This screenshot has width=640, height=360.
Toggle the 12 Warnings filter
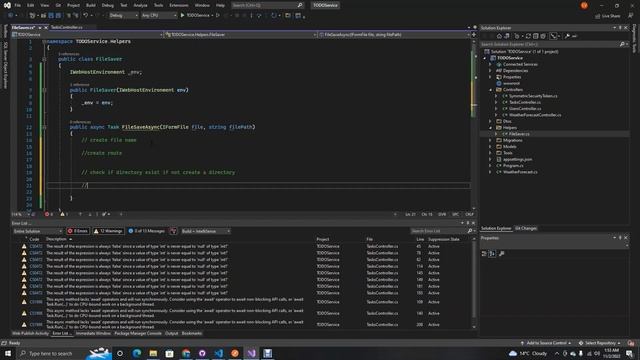click(108, 231)
